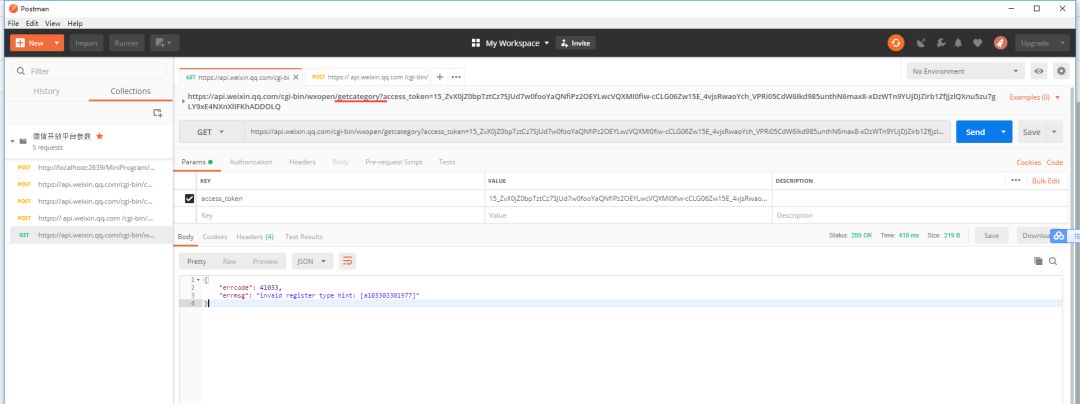Image resolution: width=1080 pixels, height=404 pixels.
Task: Switch to the Collections tab
Action: click(x=130, y=91)
